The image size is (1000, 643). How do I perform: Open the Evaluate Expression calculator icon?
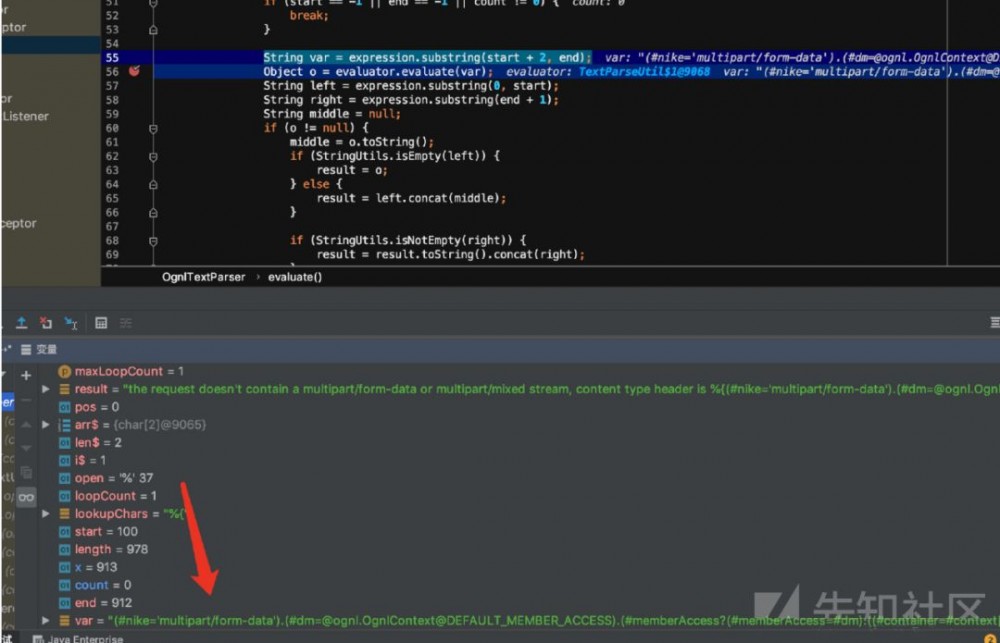click(x=101, y=323)
